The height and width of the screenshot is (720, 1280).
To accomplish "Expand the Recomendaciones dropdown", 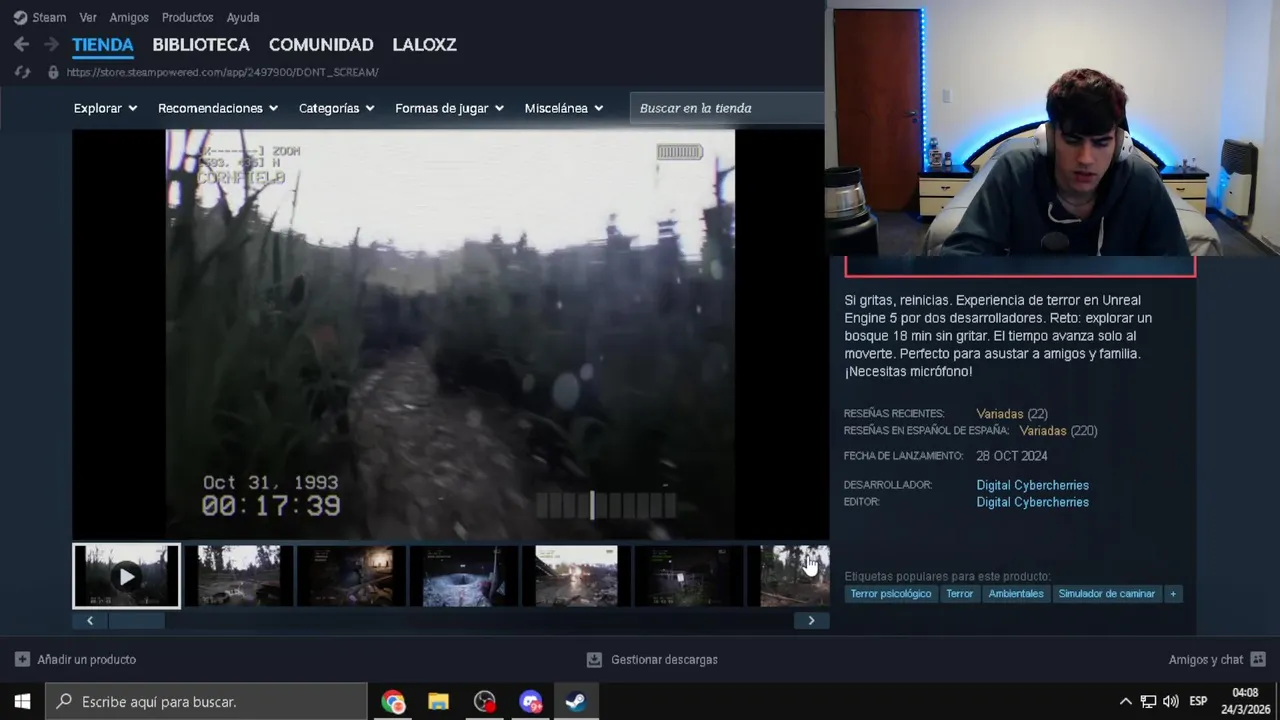I will click(x=218, y=108).
